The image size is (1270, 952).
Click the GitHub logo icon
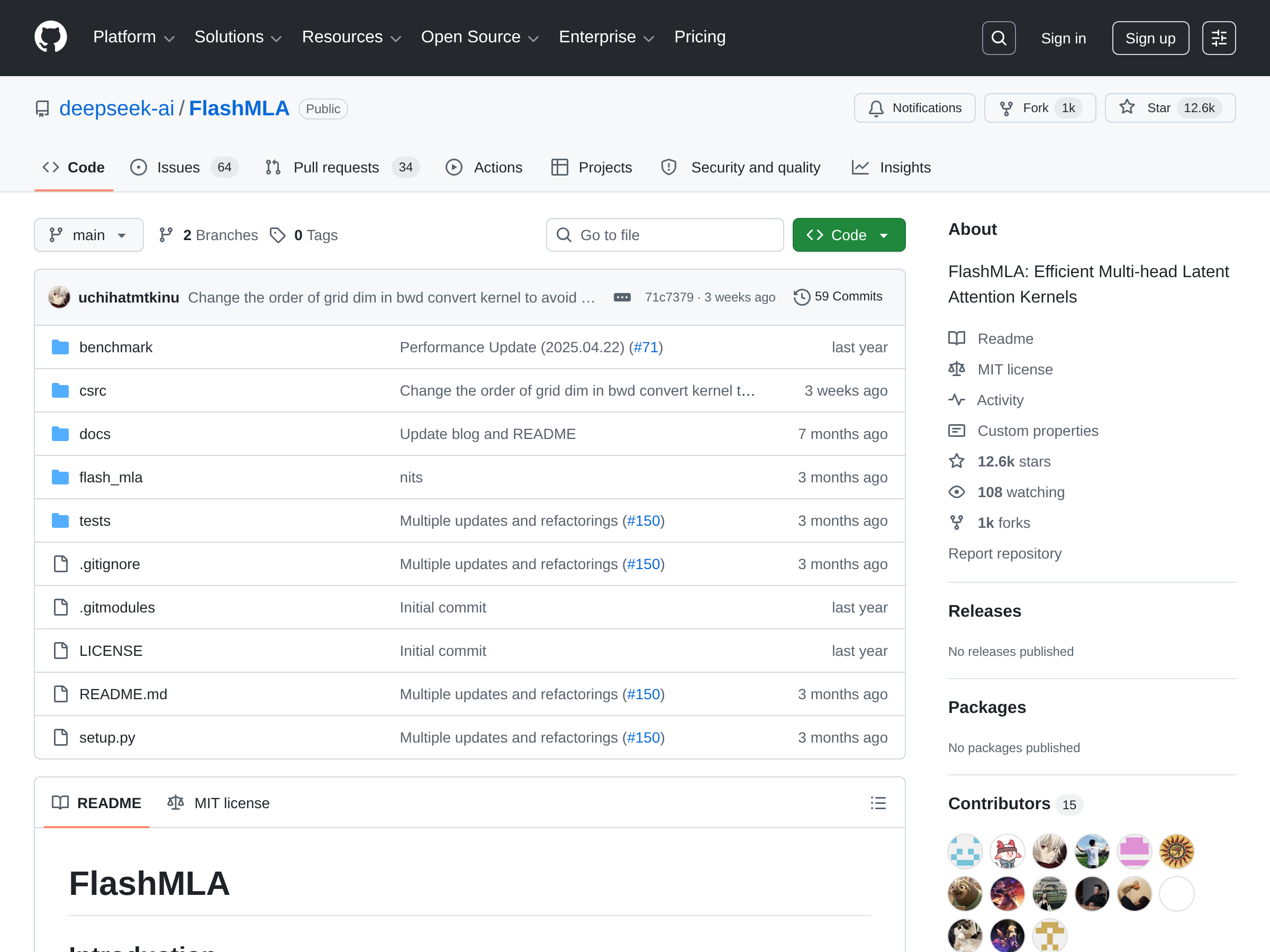click(x=50, y=38)
